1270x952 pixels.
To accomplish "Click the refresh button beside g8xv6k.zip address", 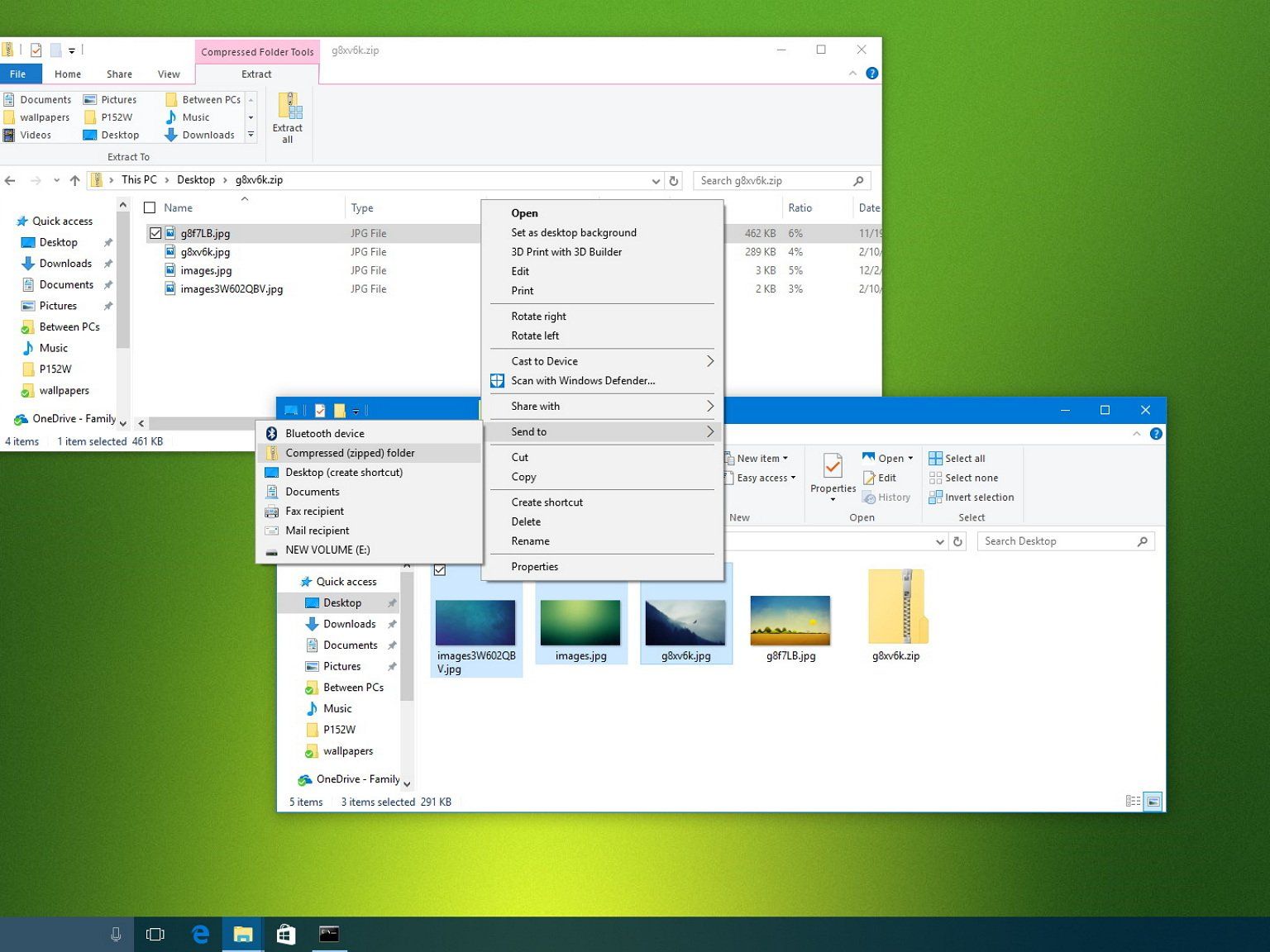I will (x=674, y=181).
